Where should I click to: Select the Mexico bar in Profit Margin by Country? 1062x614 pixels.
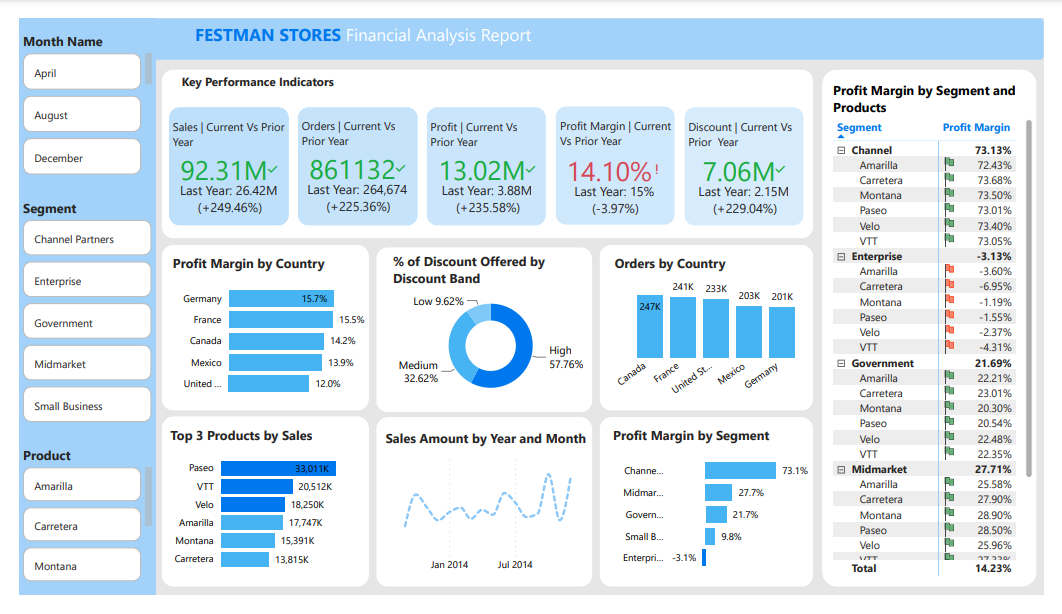coord(276,363)
